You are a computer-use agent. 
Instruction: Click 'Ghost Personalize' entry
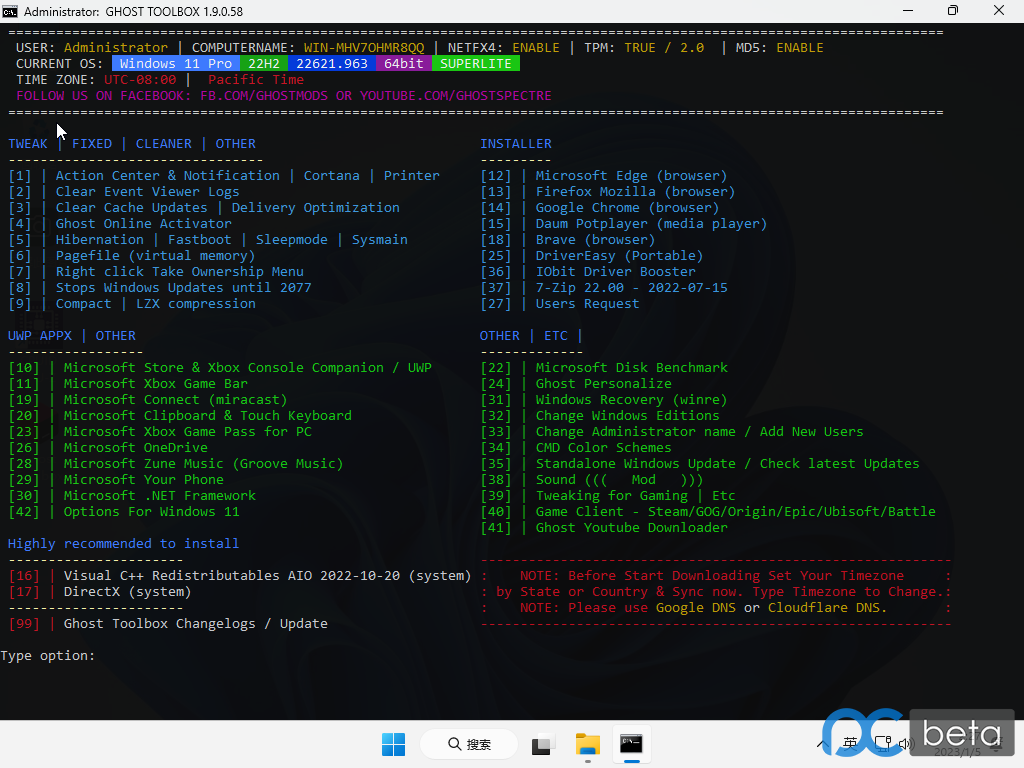pos(603,383)
